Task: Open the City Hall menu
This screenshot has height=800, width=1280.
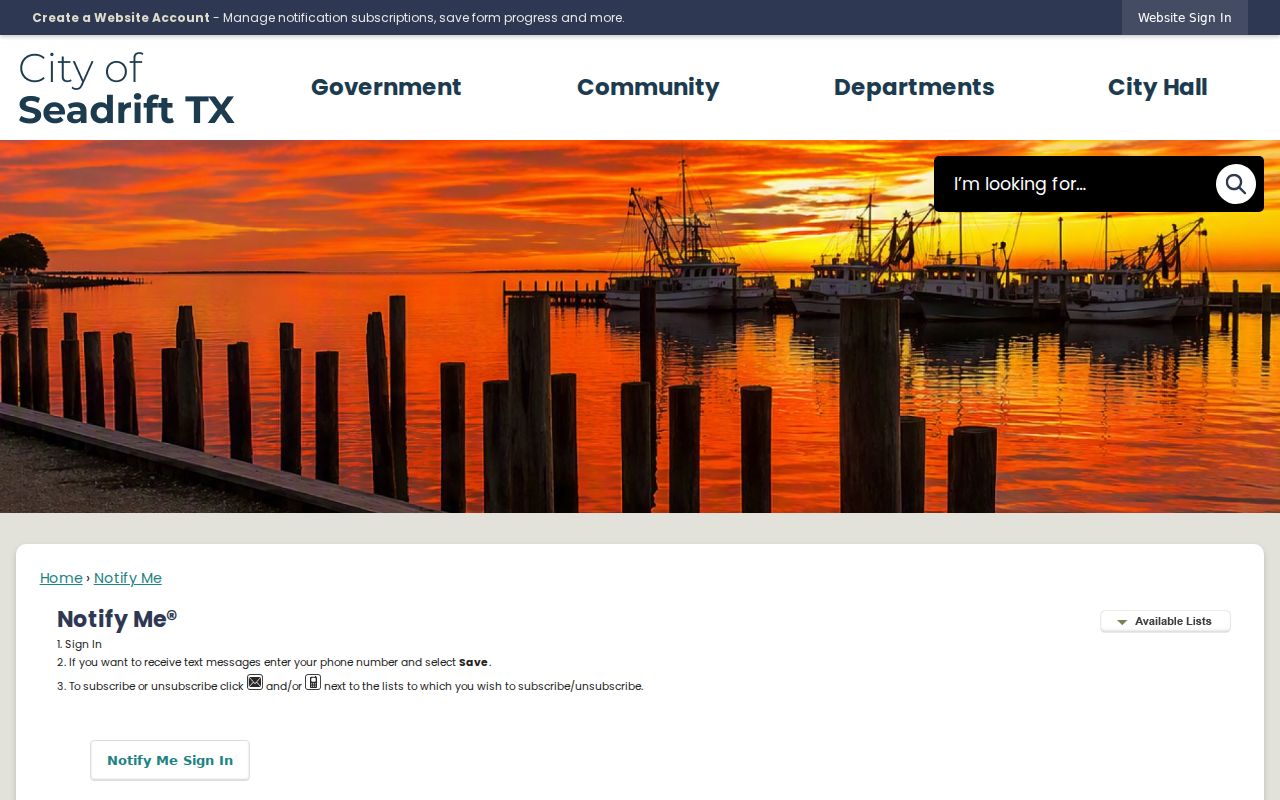Action: (1157, 87)
